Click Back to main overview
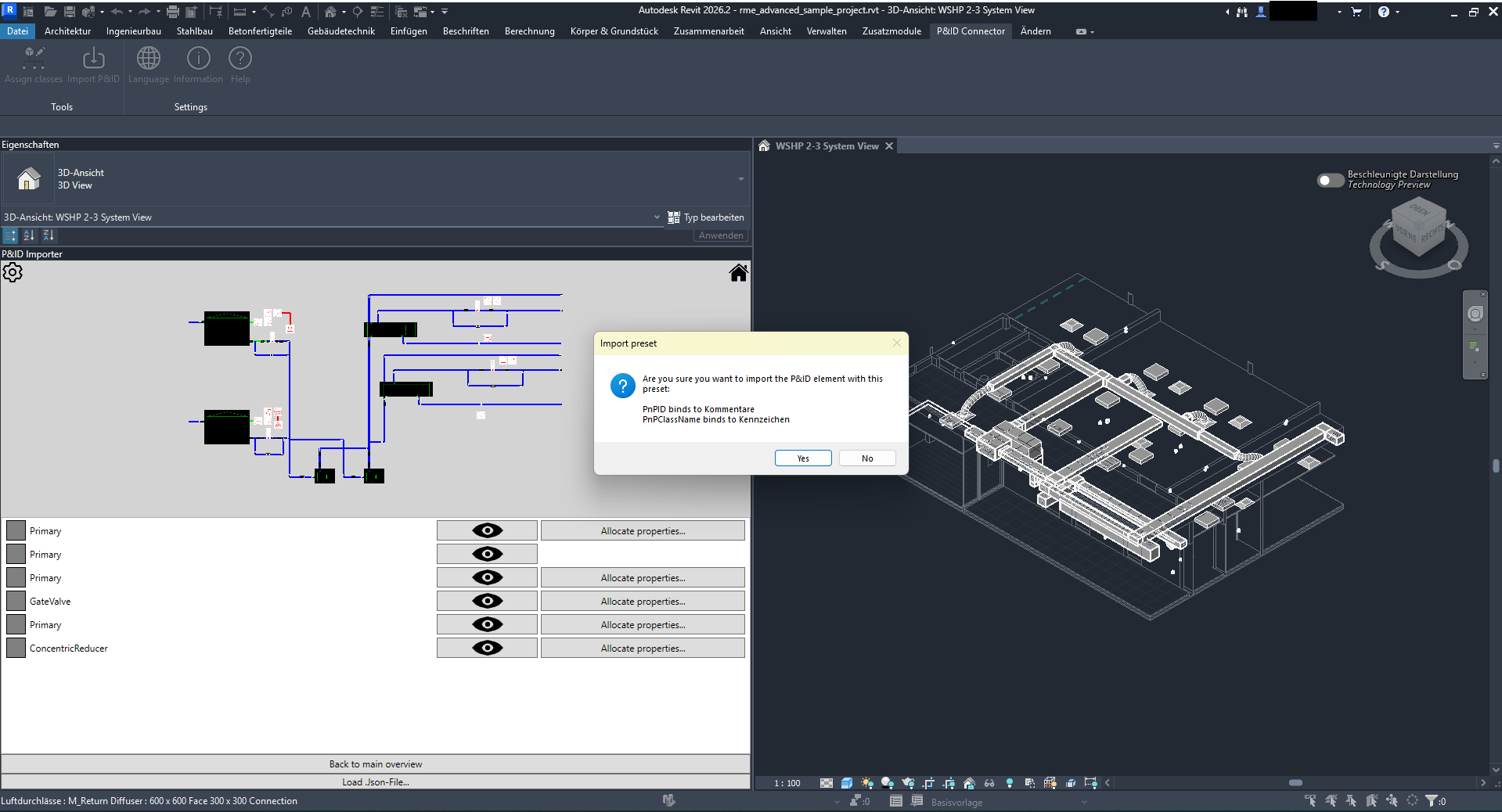Viewport: 1502px width, 812px height. click(x=376, y=763)
